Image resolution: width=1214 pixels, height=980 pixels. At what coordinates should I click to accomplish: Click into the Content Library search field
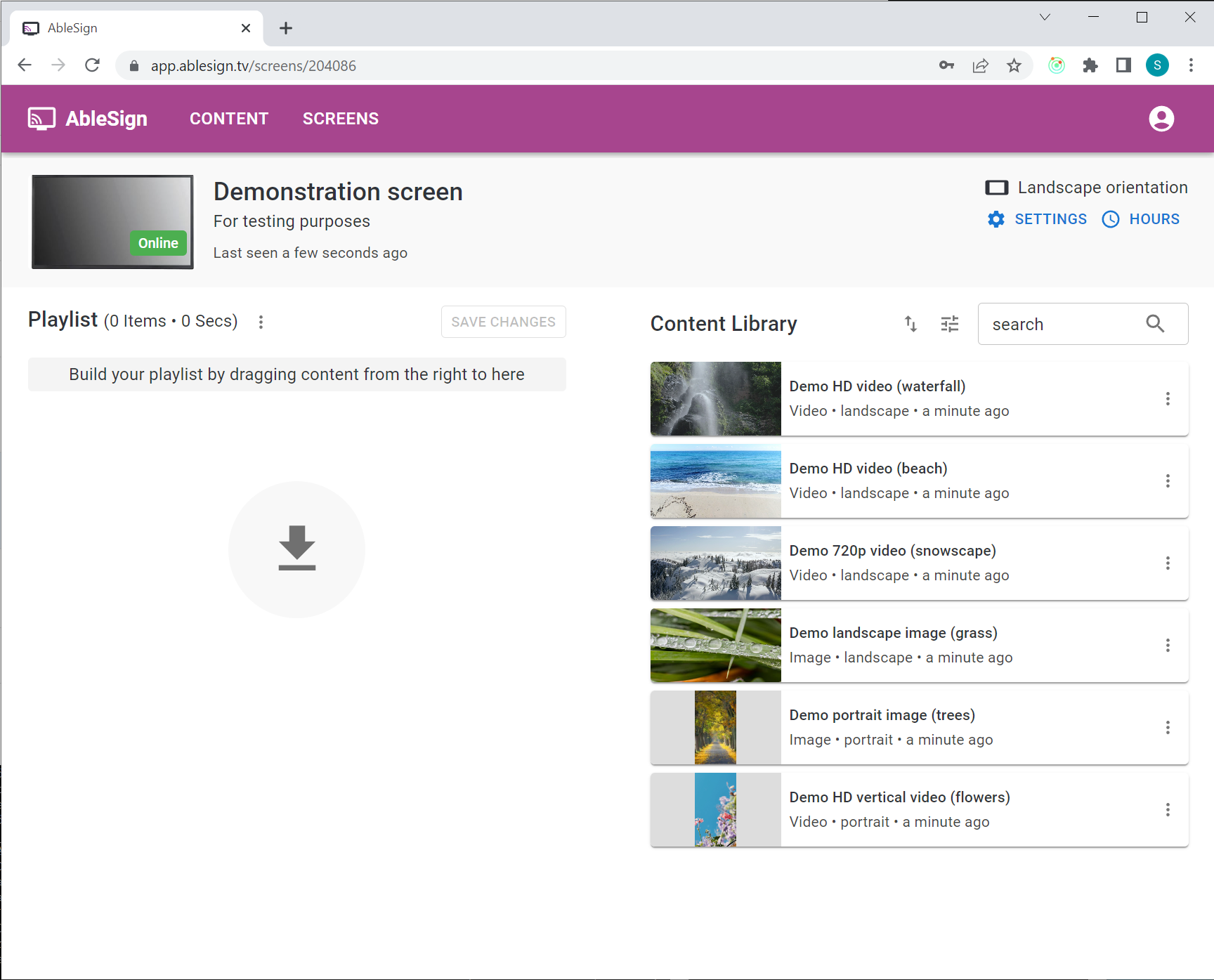1061,325
